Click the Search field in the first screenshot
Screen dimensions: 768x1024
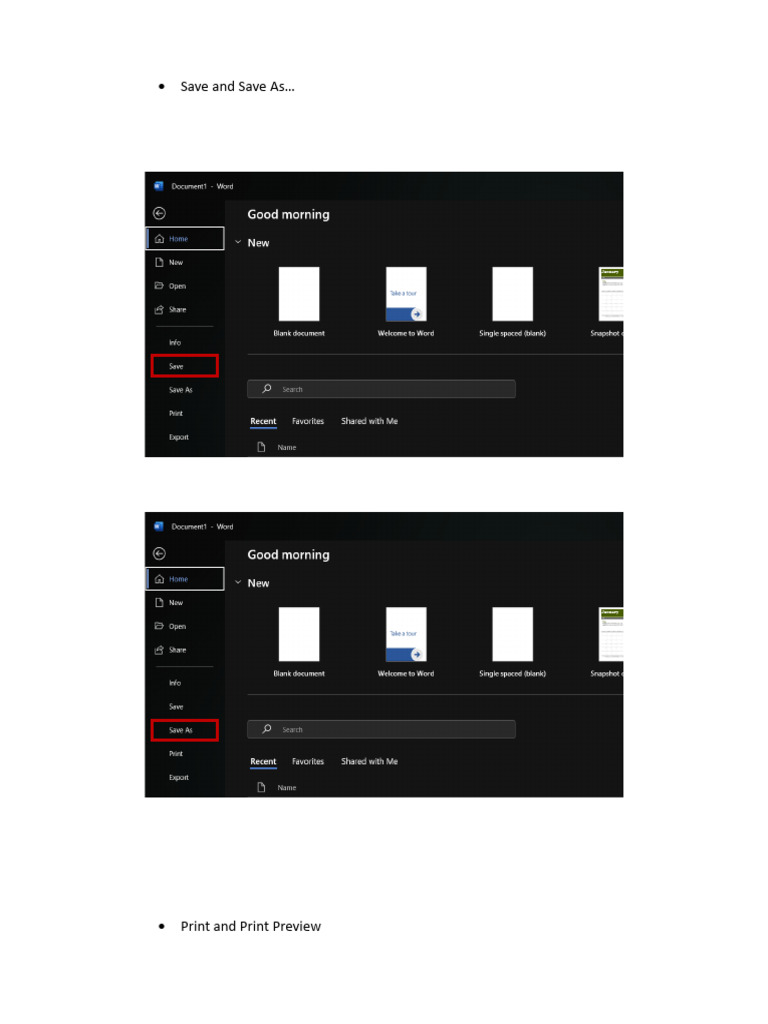381,389
